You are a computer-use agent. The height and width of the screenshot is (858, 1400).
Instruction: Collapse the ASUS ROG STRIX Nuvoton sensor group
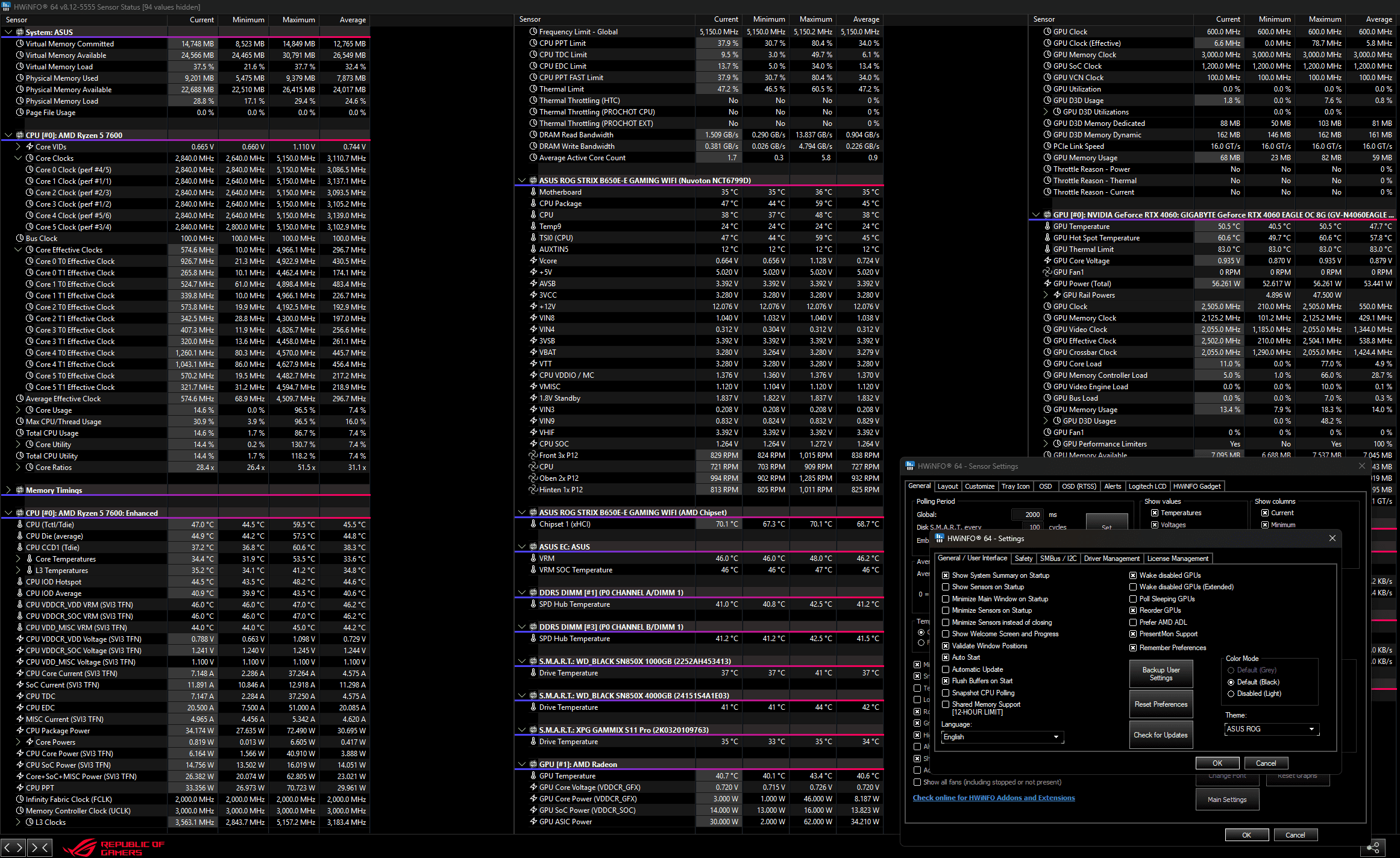click(x=522, y=180)
